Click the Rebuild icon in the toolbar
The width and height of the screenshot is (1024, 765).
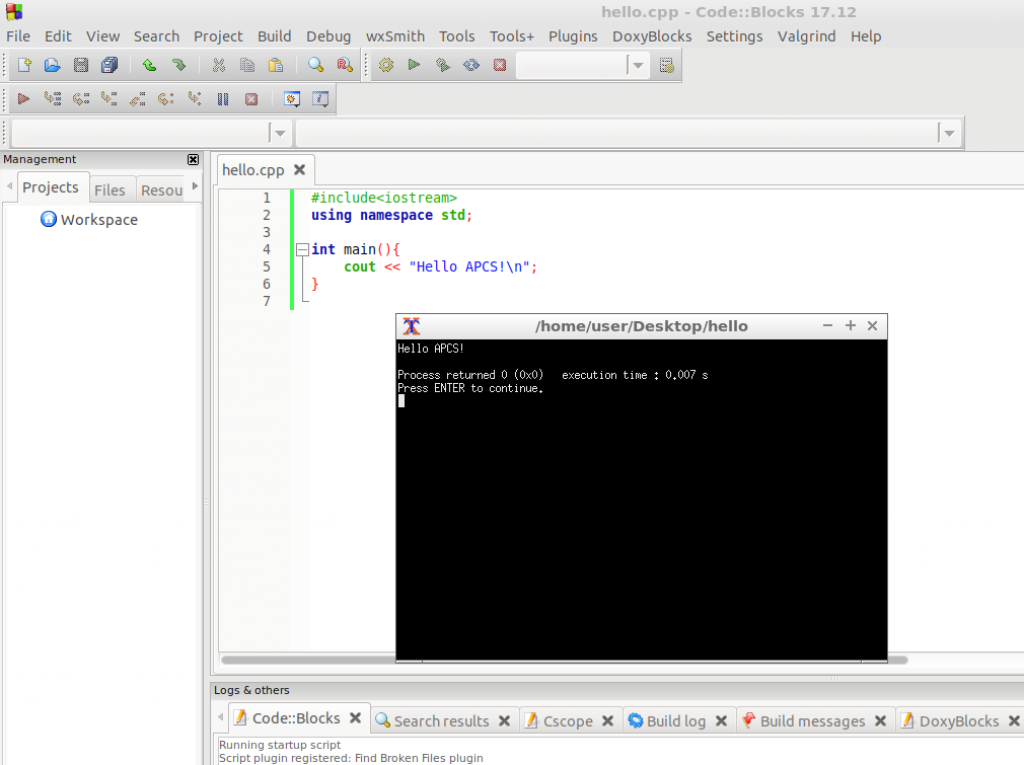pyautogui.click(x=471, y=66)
